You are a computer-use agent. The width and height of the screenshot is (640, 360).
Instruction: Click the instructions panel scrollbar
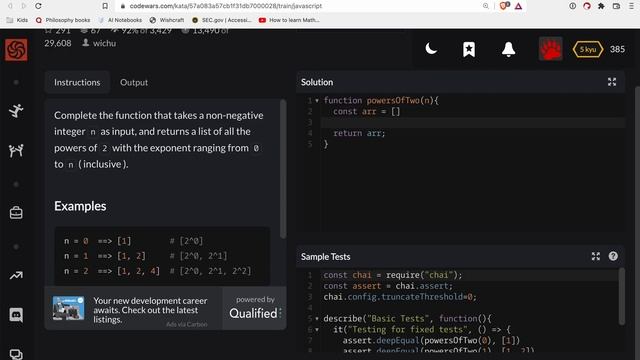(283, 169)
